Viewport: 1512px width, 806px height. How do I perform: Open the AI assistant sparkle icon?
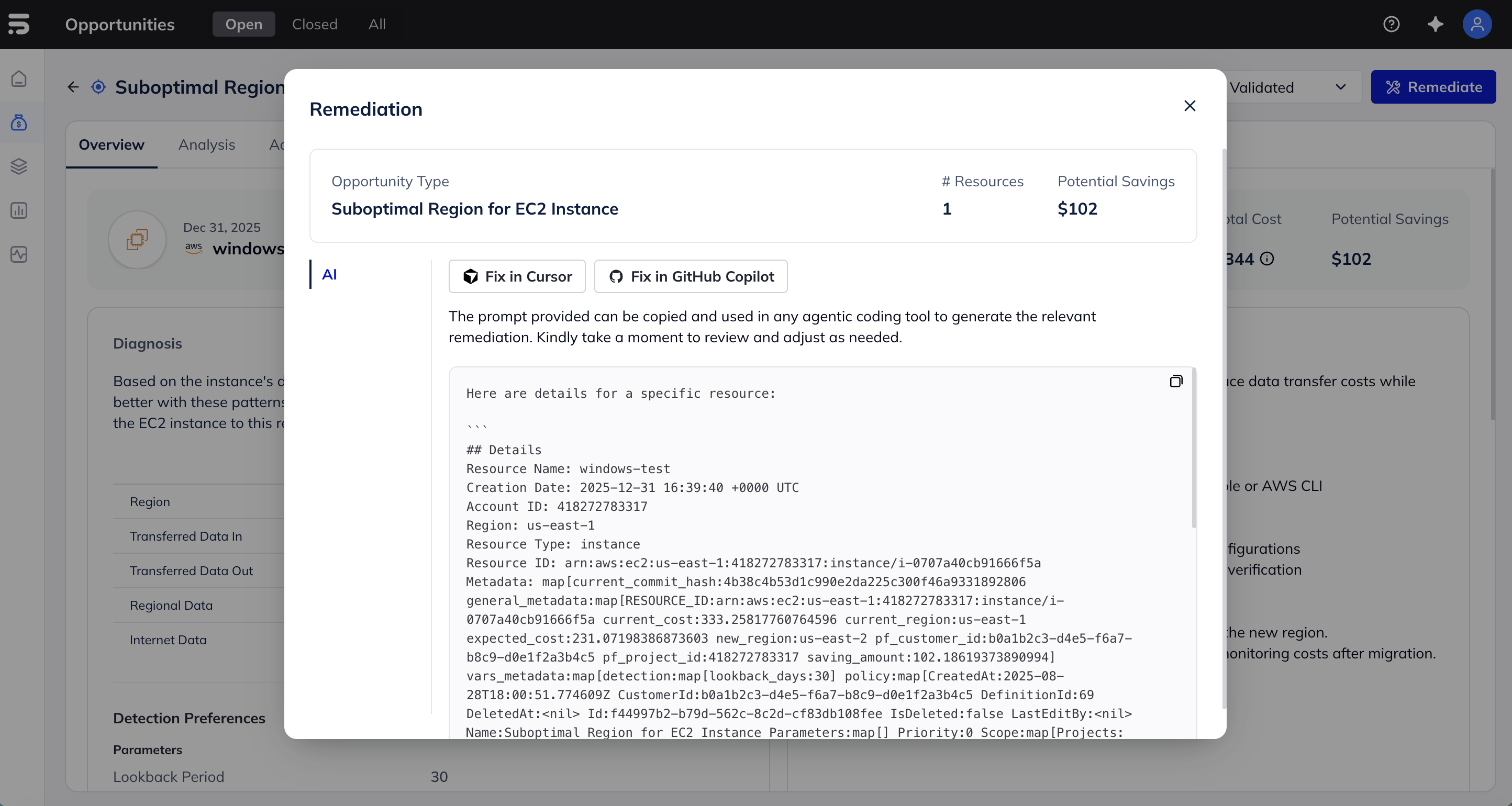1435,24
